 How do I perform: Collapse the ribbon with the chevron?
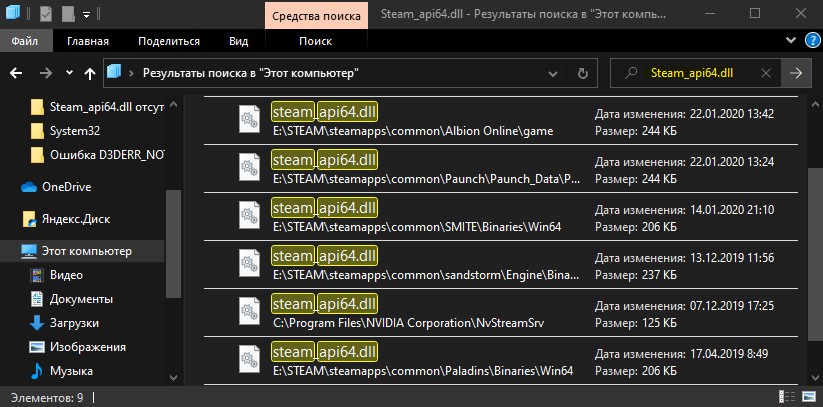790,40
